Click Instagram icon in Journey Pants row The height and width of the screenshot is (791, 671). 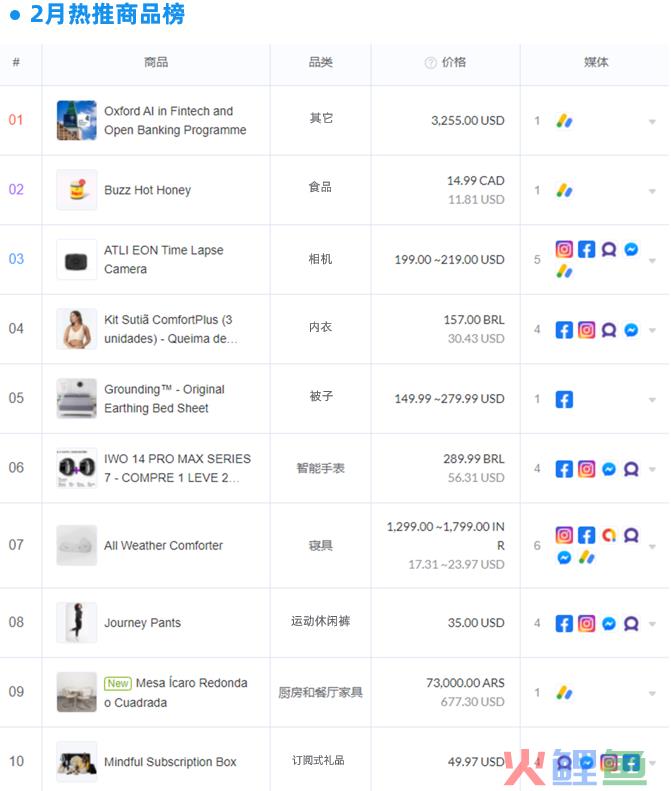click(586, 624)
